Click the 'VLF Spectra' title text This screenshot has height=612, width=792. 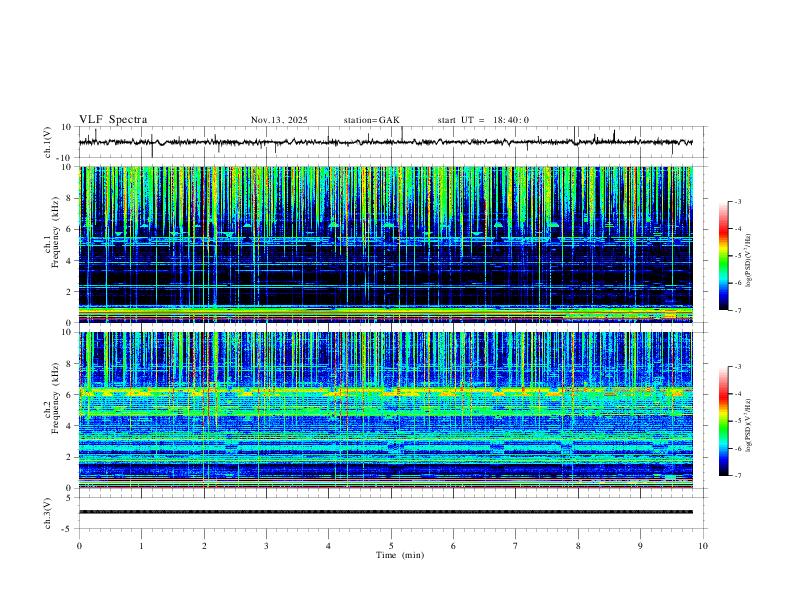click(x=113, y=120)
